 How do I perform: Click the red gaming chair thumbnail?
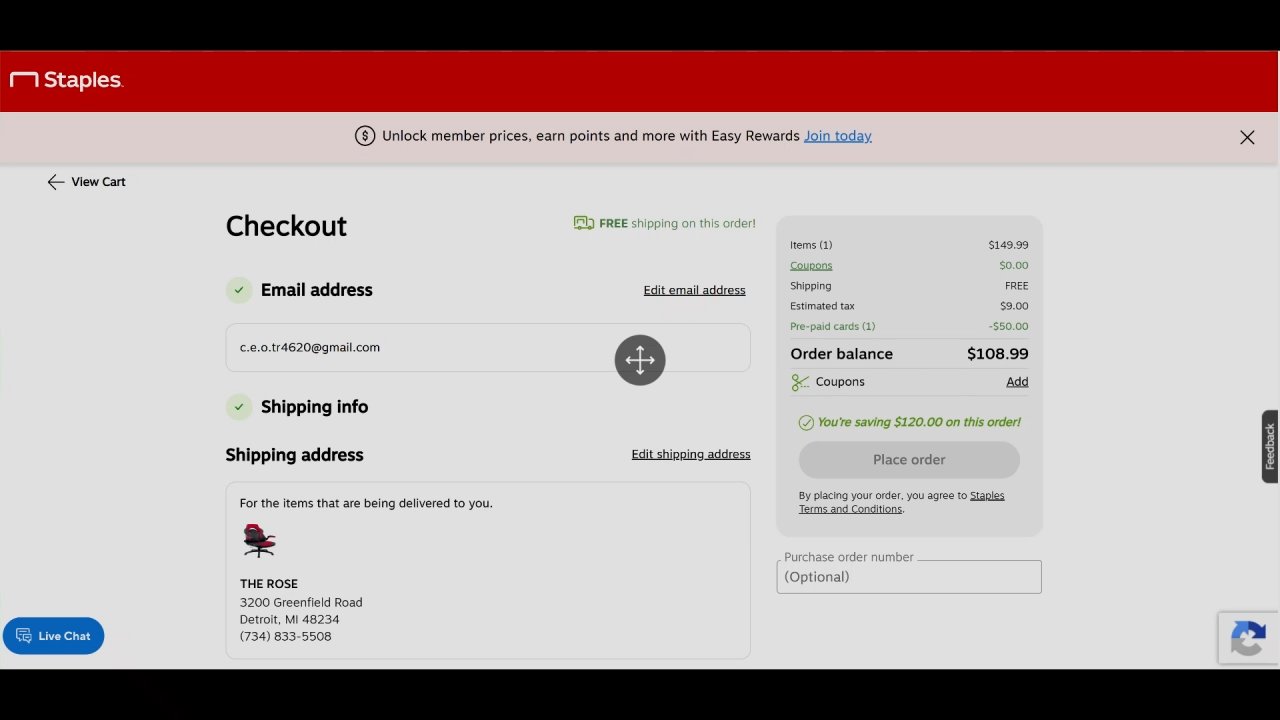[x=259, y=541]
